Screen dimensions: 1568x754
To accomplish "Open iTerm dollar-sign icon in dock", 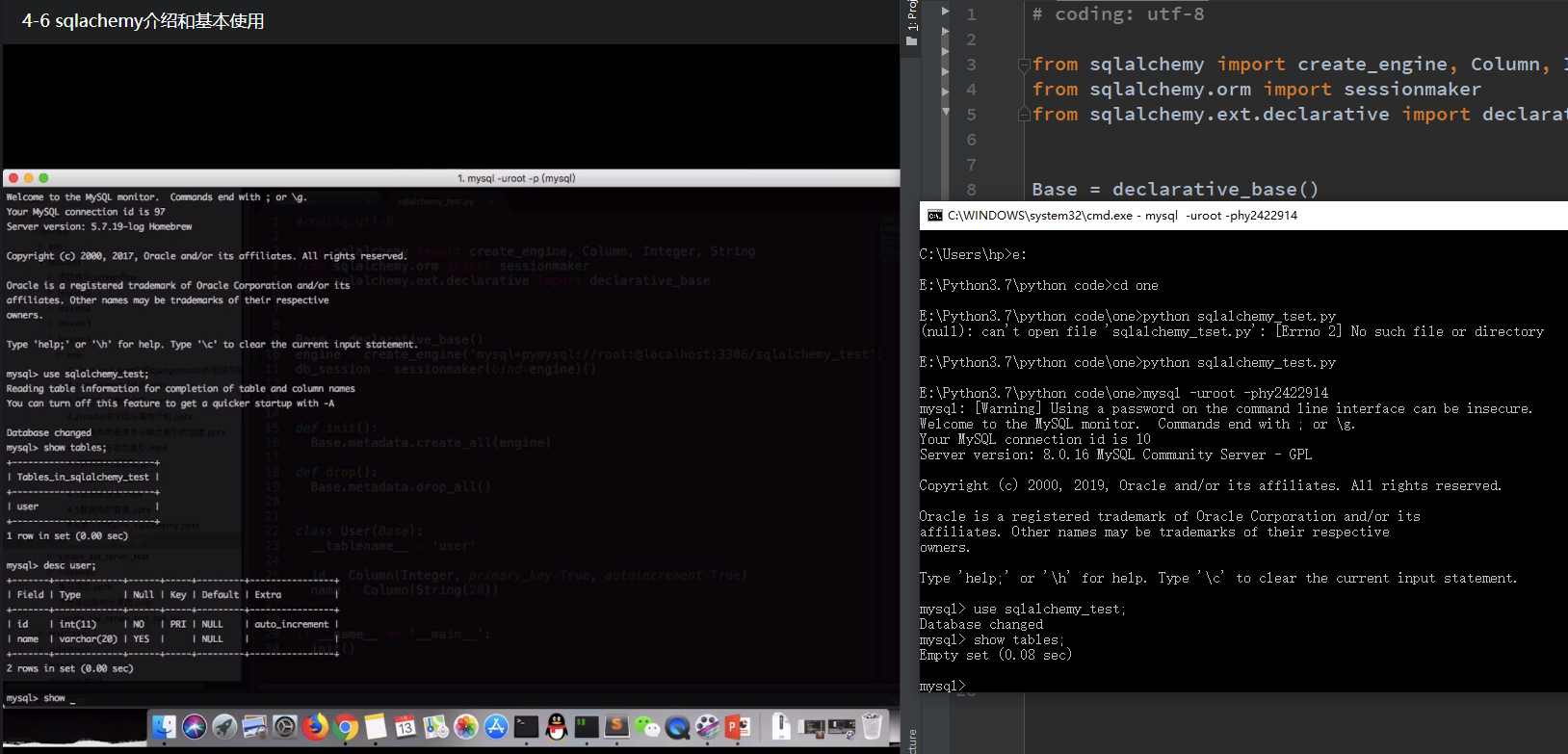I will click(587, 726).
